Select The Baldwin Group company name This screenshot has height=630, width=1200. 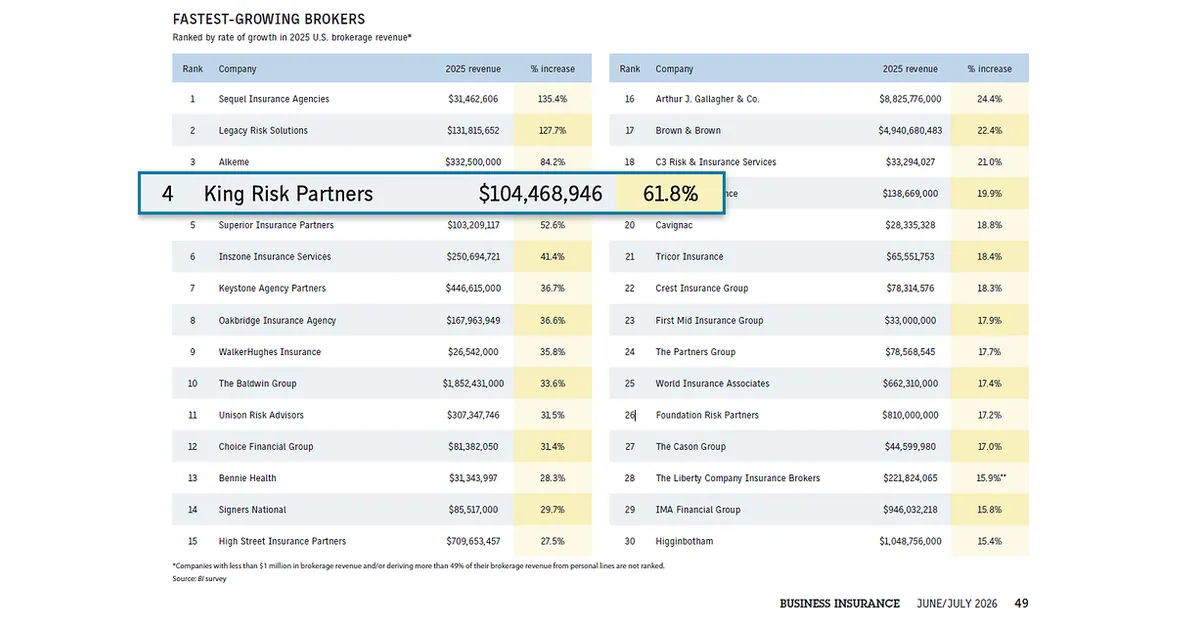click(x=257, y=384)
